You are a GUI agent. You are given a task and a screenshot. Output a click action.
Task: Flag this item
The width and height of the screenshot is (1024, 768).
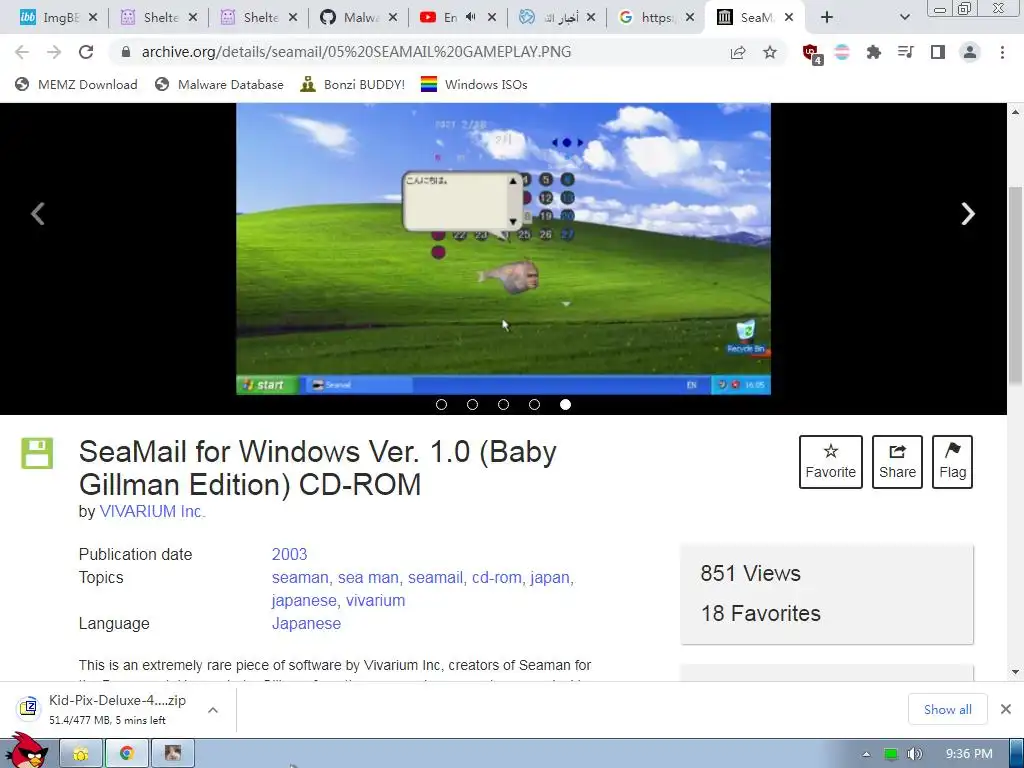click(x=952, y=462)
